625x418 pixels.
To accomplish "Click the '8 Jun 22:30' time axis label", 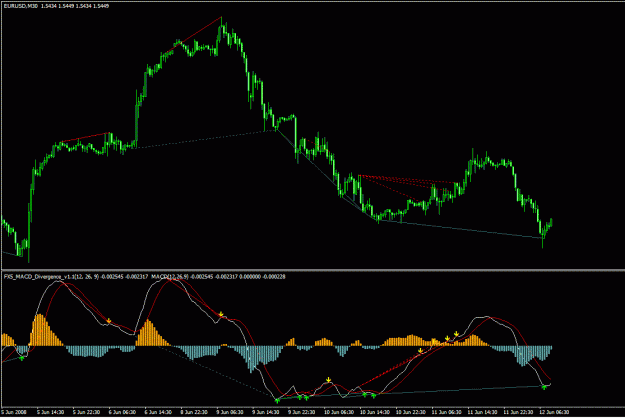I will point(194,412).
